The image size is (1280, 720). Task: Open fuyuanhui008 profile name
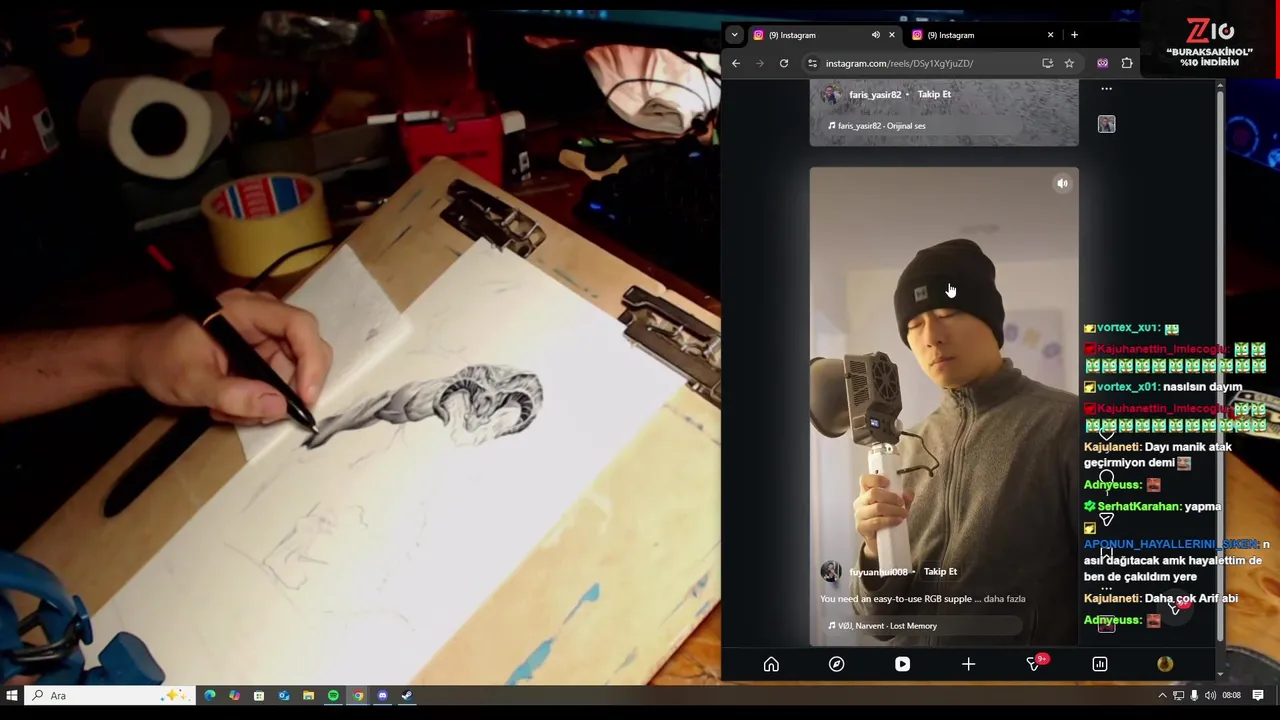click(x=878, y=572)
